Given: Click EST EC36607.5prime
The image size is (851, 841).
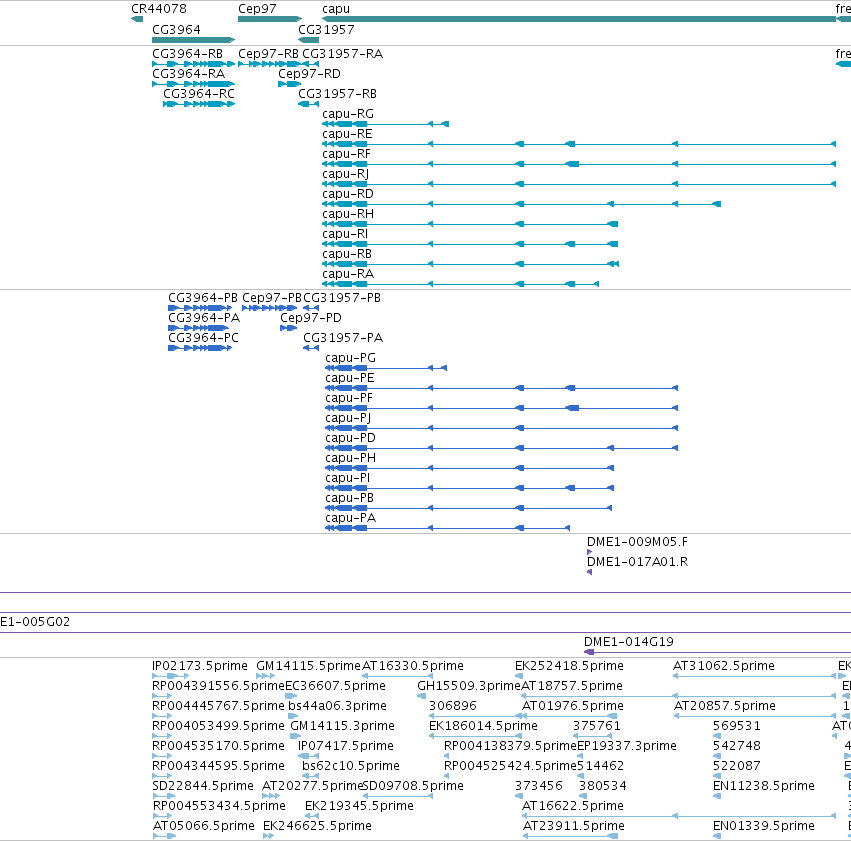Looking at the screenshot, I should click(335, 686).
